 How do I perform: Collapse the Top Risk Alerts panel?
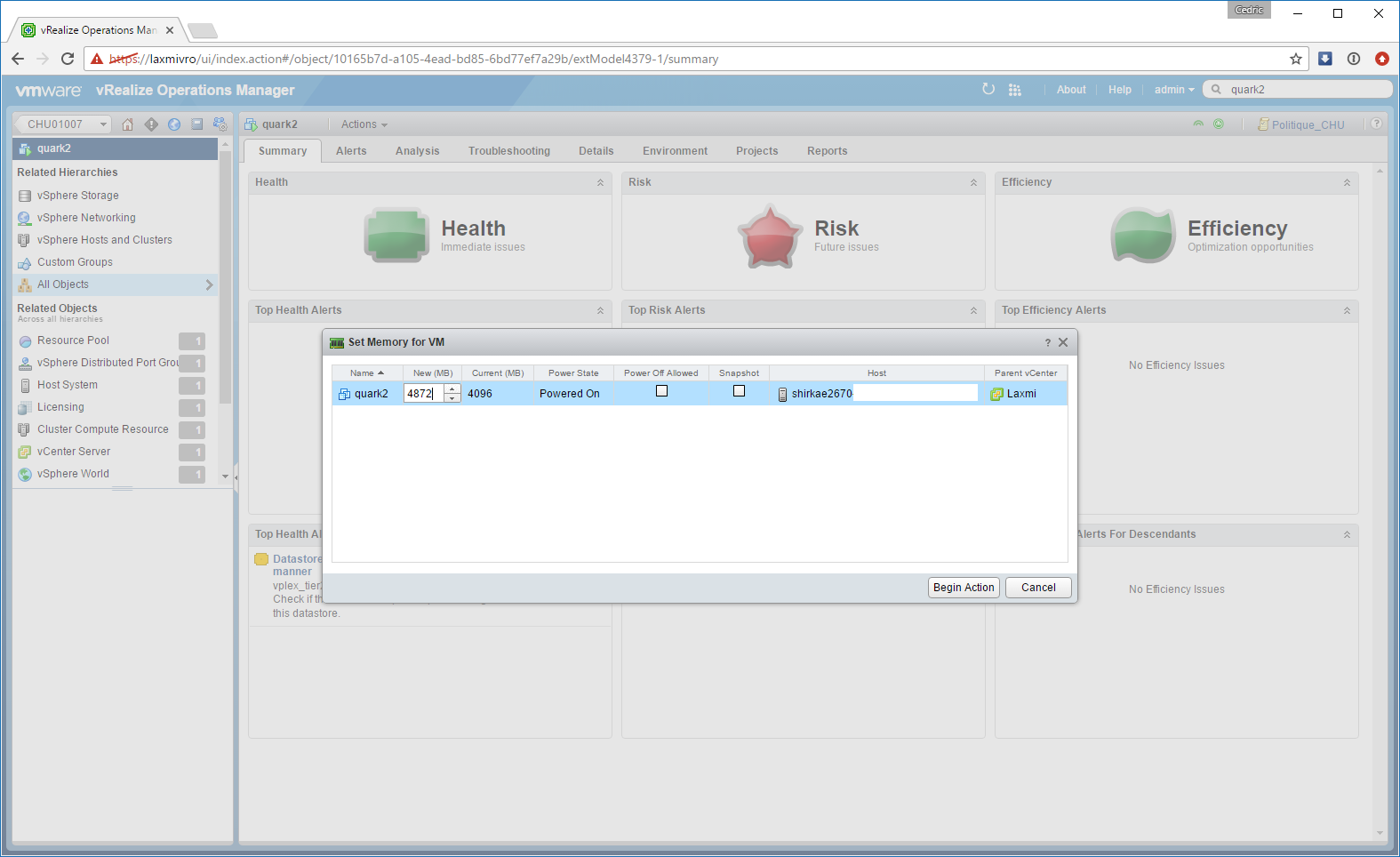tap(973, 310)
